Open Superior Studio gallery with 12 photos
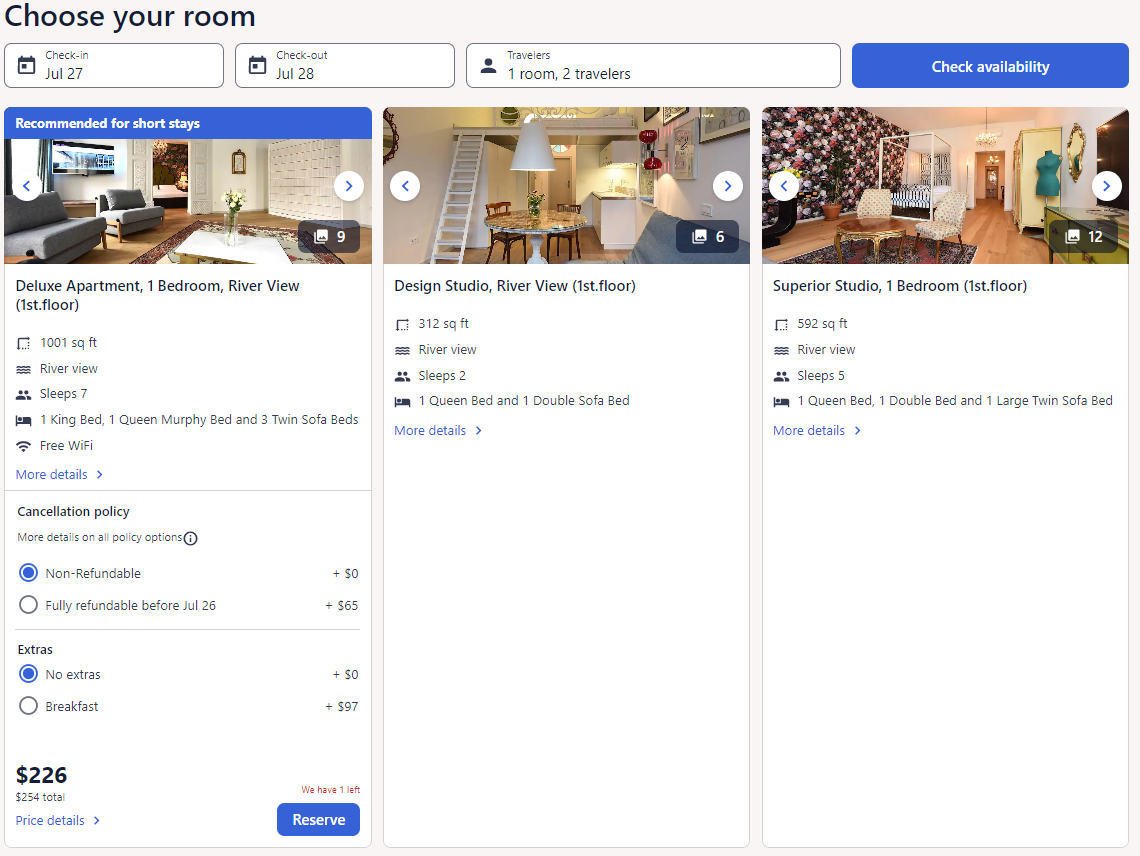 [1084, 236]
